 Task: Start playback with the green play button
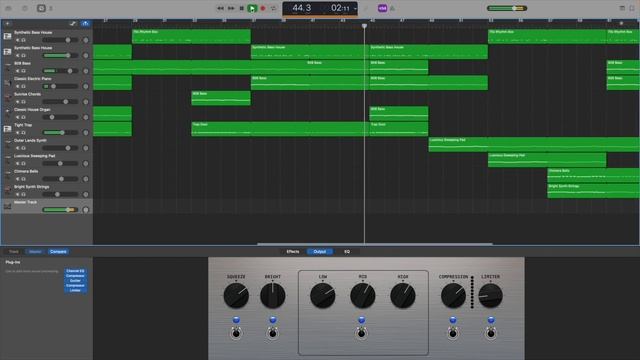pyautogui.click(x=252, y=8)
